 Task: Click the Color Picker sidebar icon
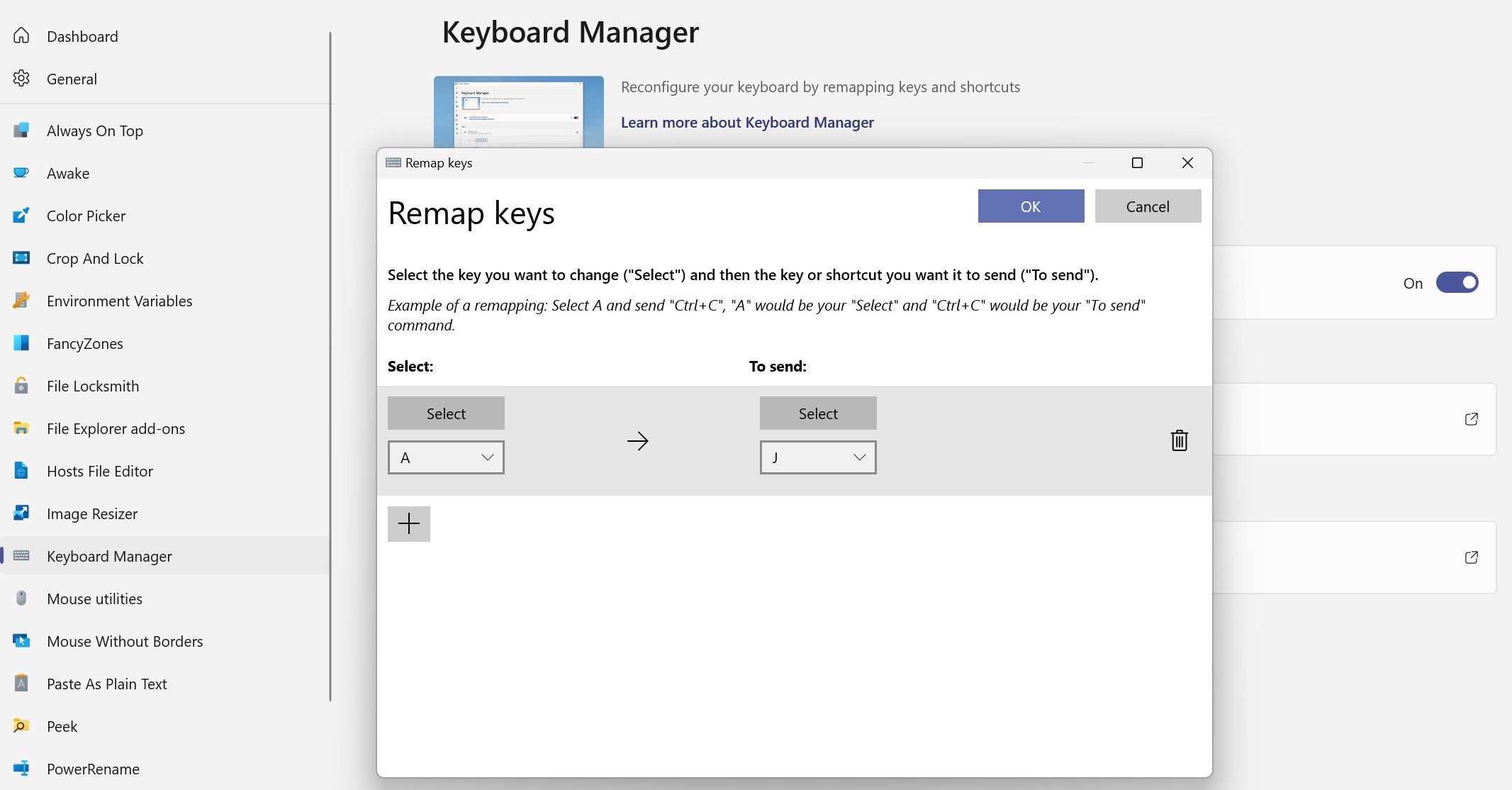tap(21, 216)
